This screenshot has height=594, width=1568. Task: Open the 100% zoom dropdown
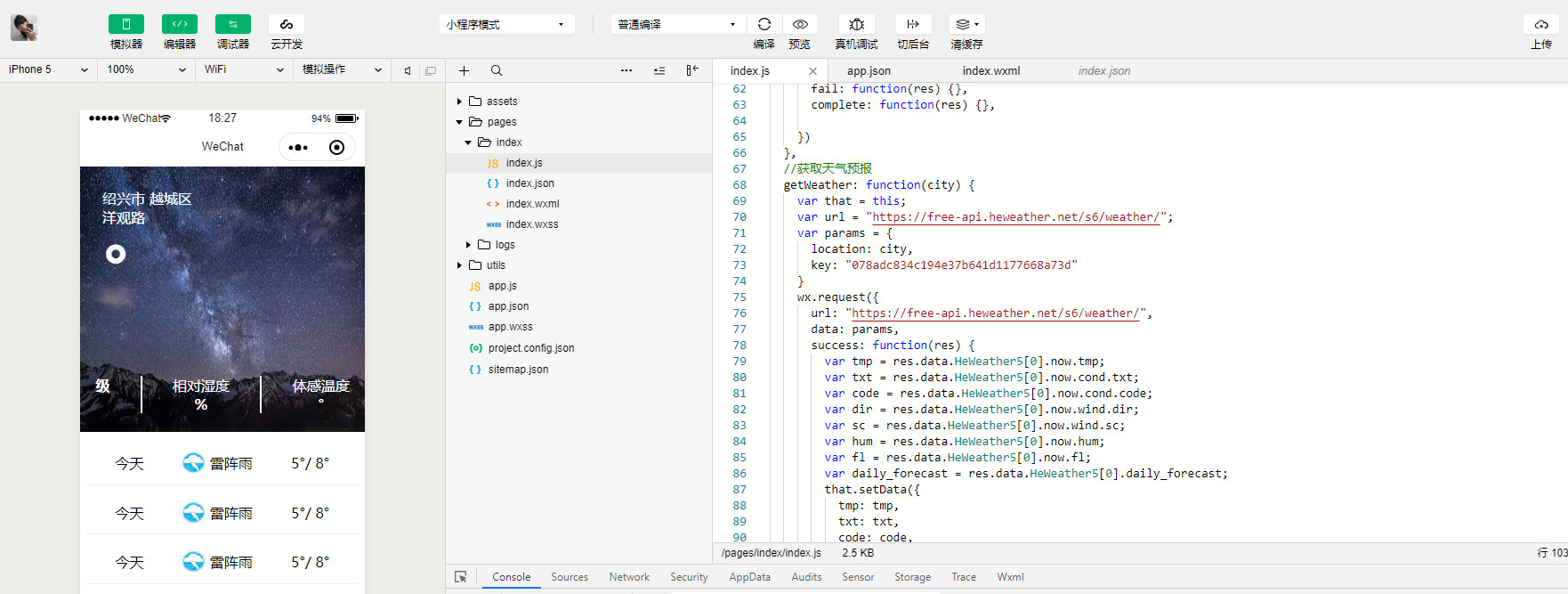[x=146, y=69]
